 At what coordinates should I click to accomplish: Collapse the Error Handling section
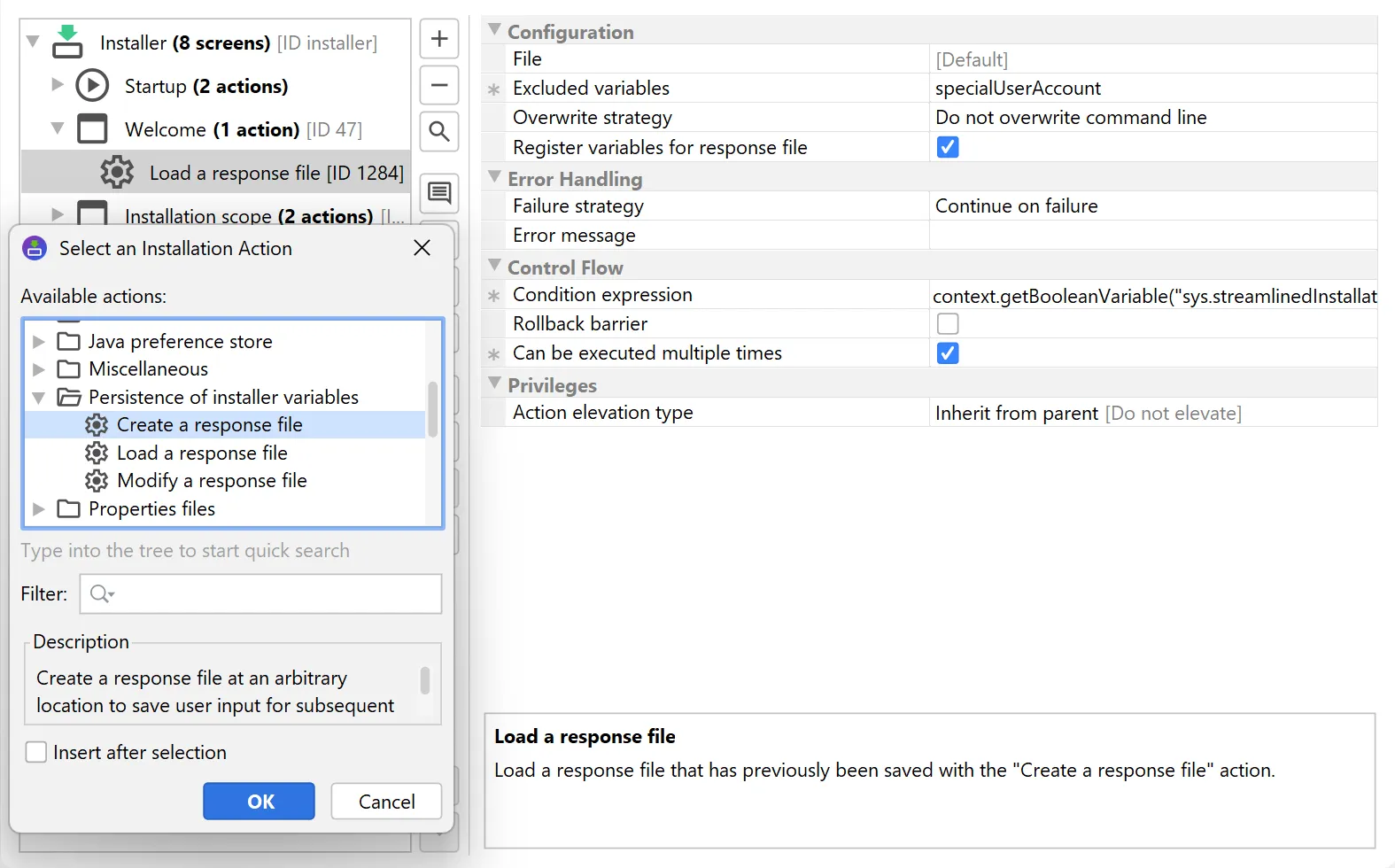click(494, 176)
